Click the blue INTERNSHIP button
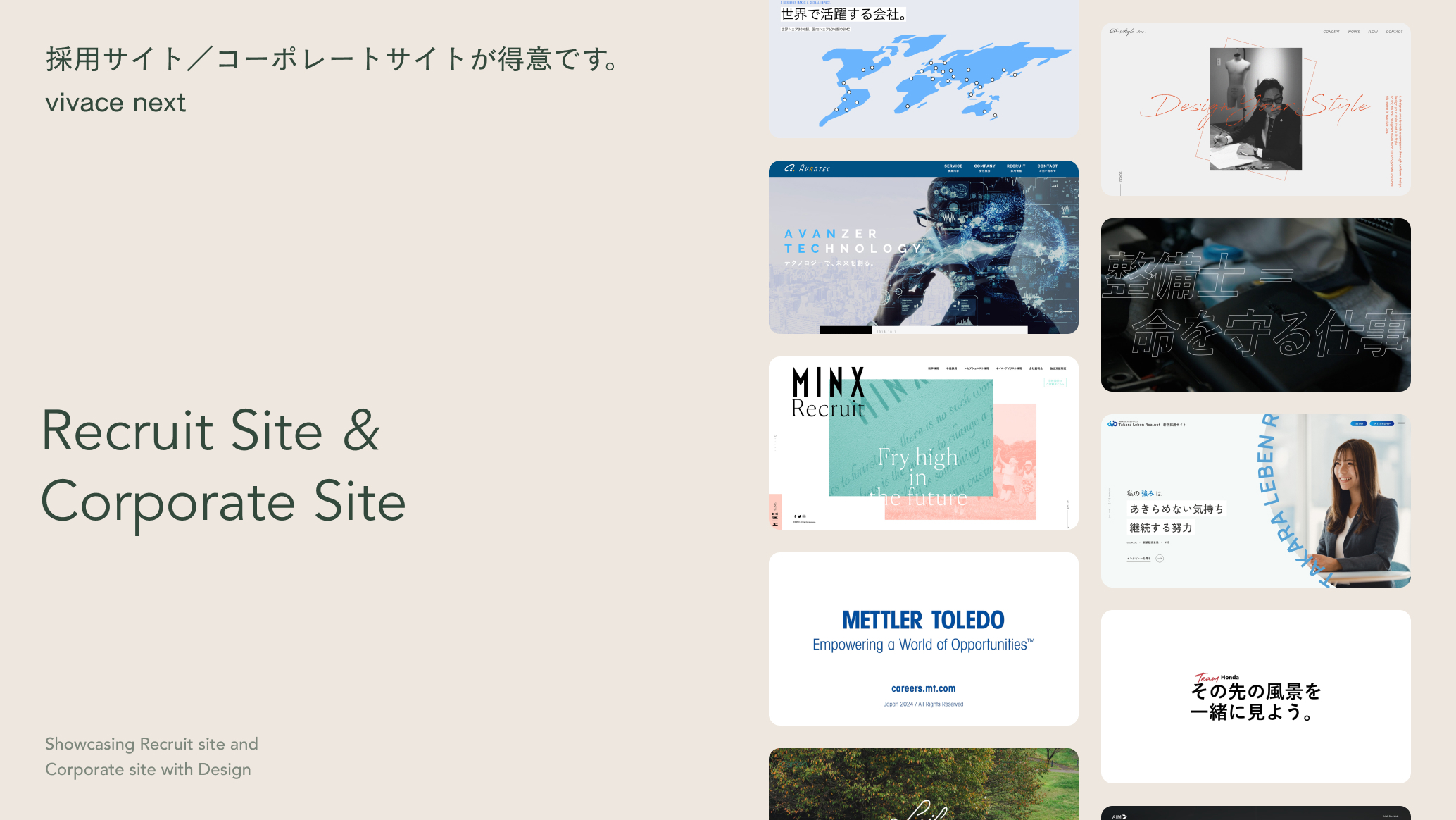This screenshot has height=820, width=1456. click(x=1382, y=424)
